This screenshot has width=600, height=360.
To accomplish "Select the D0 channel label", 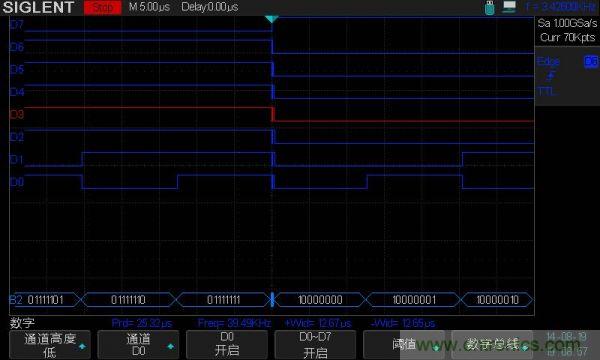I will (16, 182).
